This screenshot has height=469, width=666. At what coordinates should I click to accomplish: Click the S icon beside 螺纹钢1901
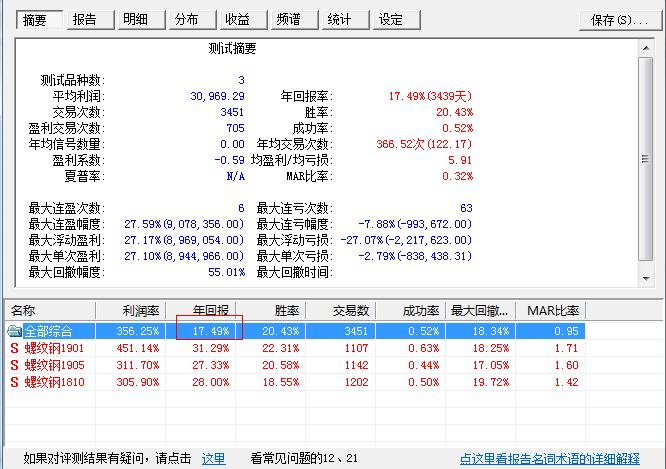click(x=14, y=348)
